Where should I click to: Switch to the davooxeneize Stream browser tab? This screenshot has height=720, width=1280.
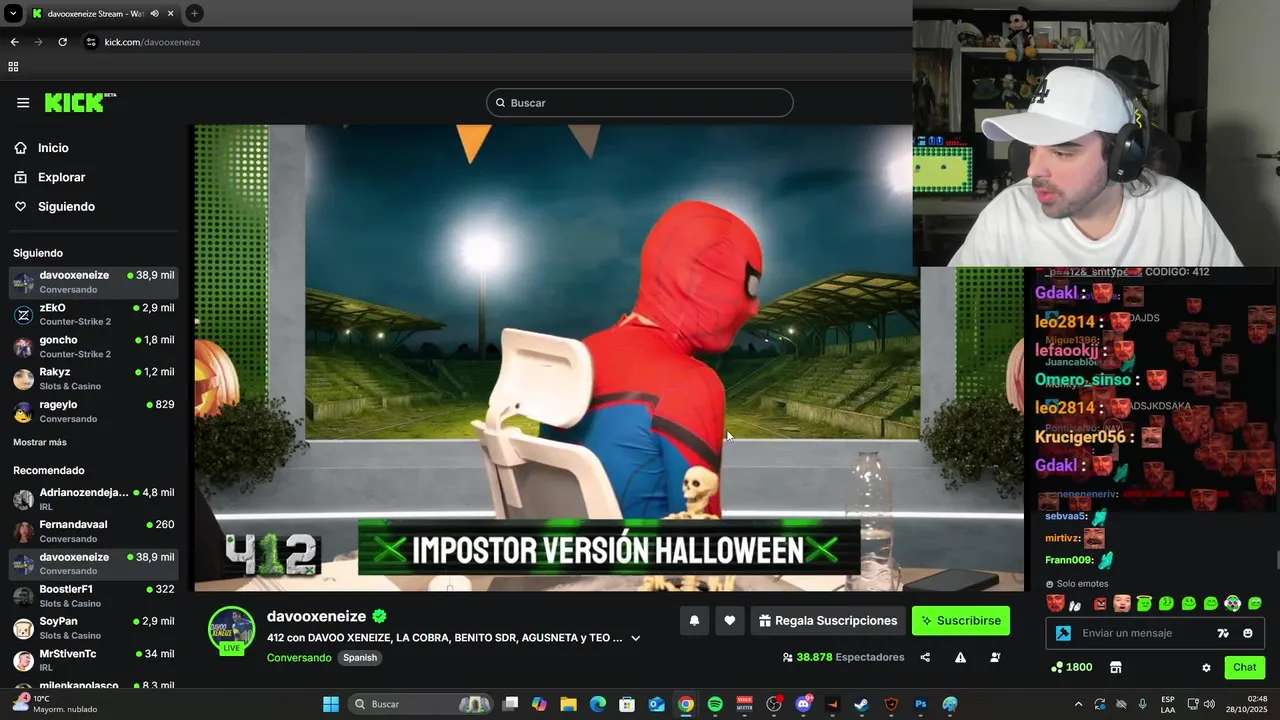[95, 14]
